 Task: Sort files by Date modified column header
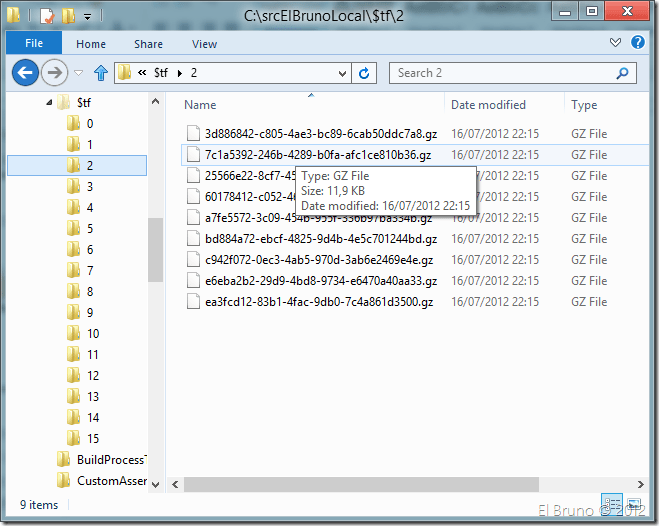(x=488, y=104)
